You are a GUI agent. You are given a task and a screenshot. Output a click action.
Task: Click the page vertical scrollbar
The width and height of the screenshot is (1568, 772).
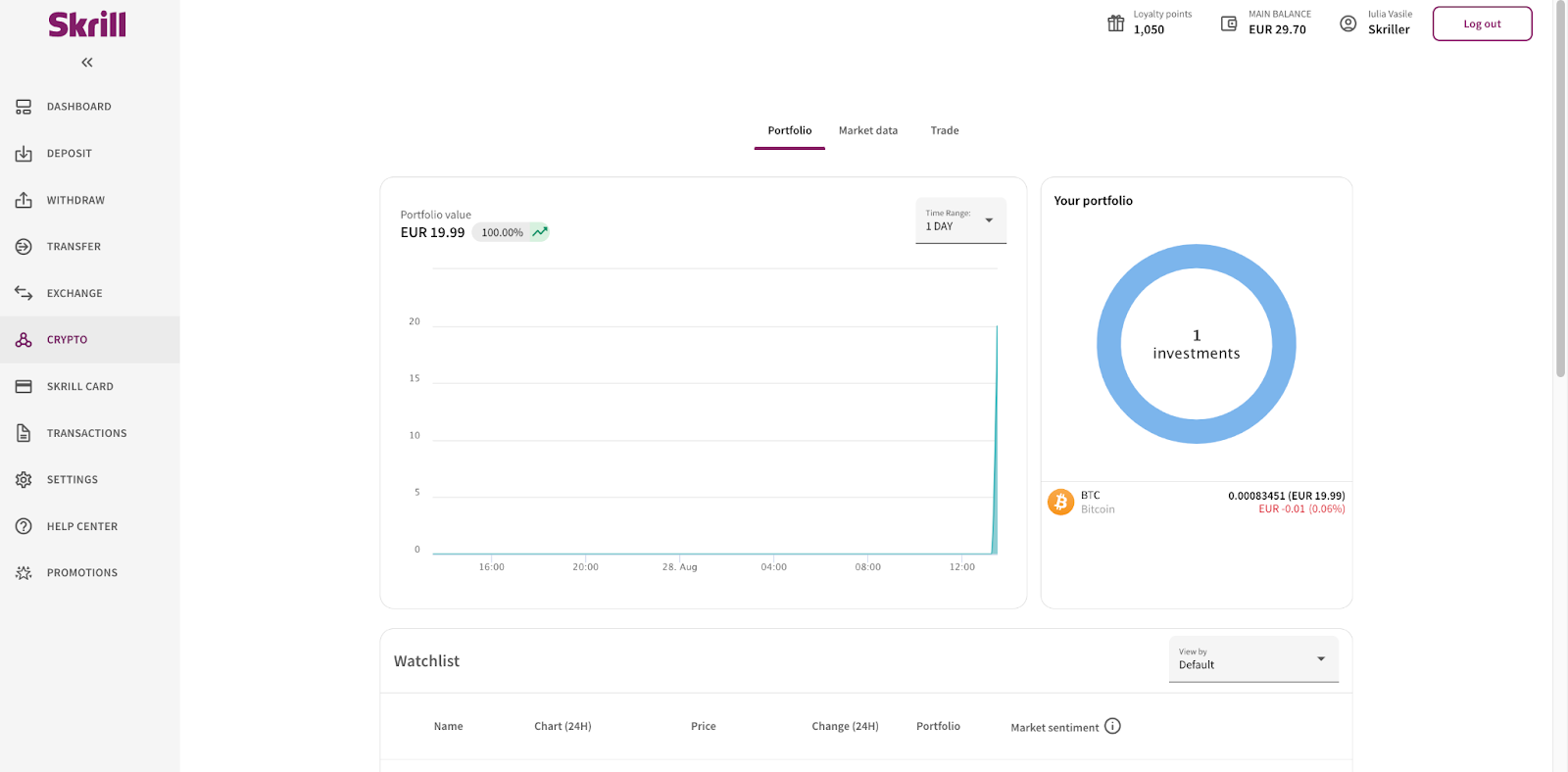coord(1560,196)
